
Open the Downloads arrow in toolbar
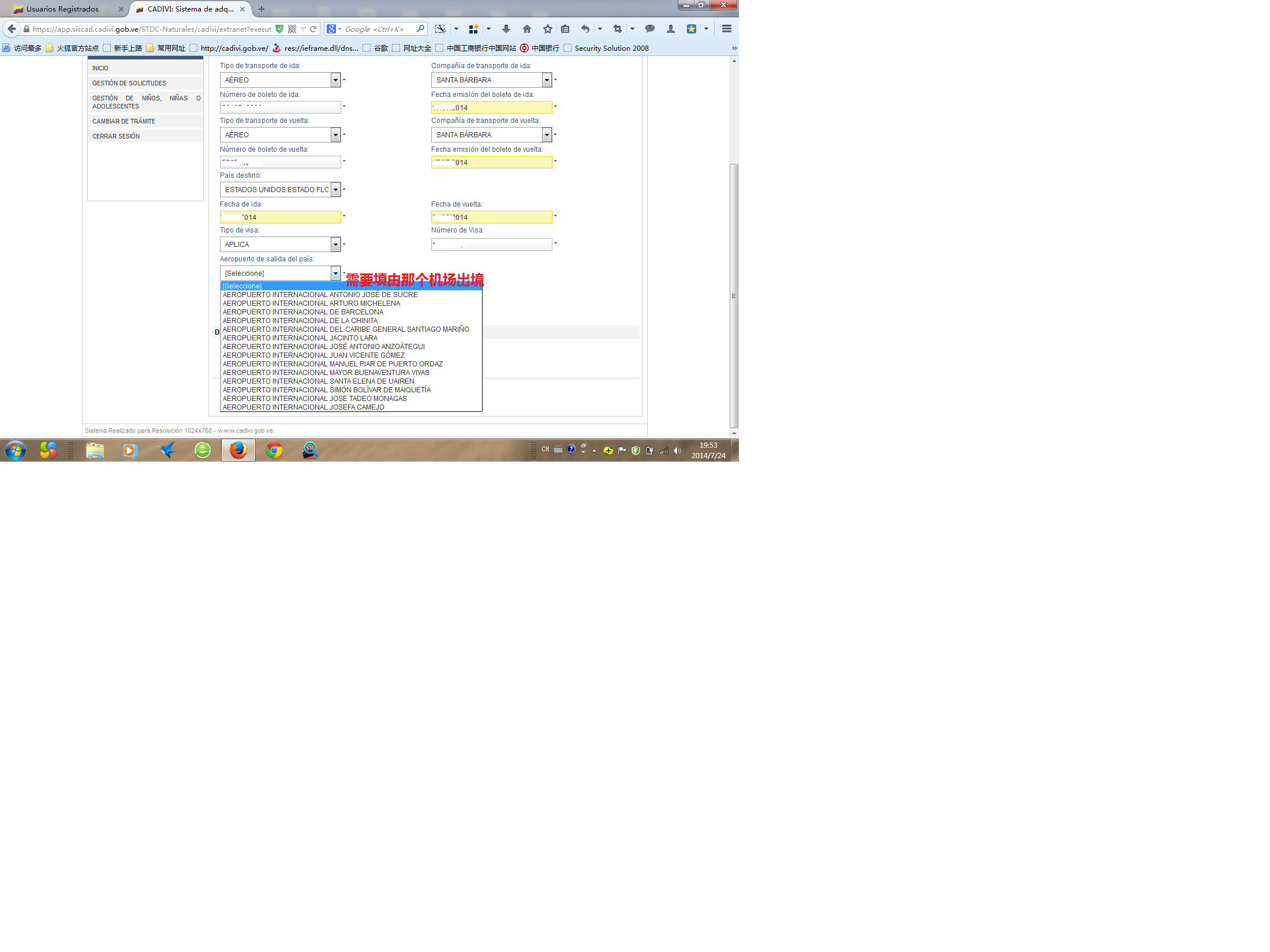click(x=506, y=29)
